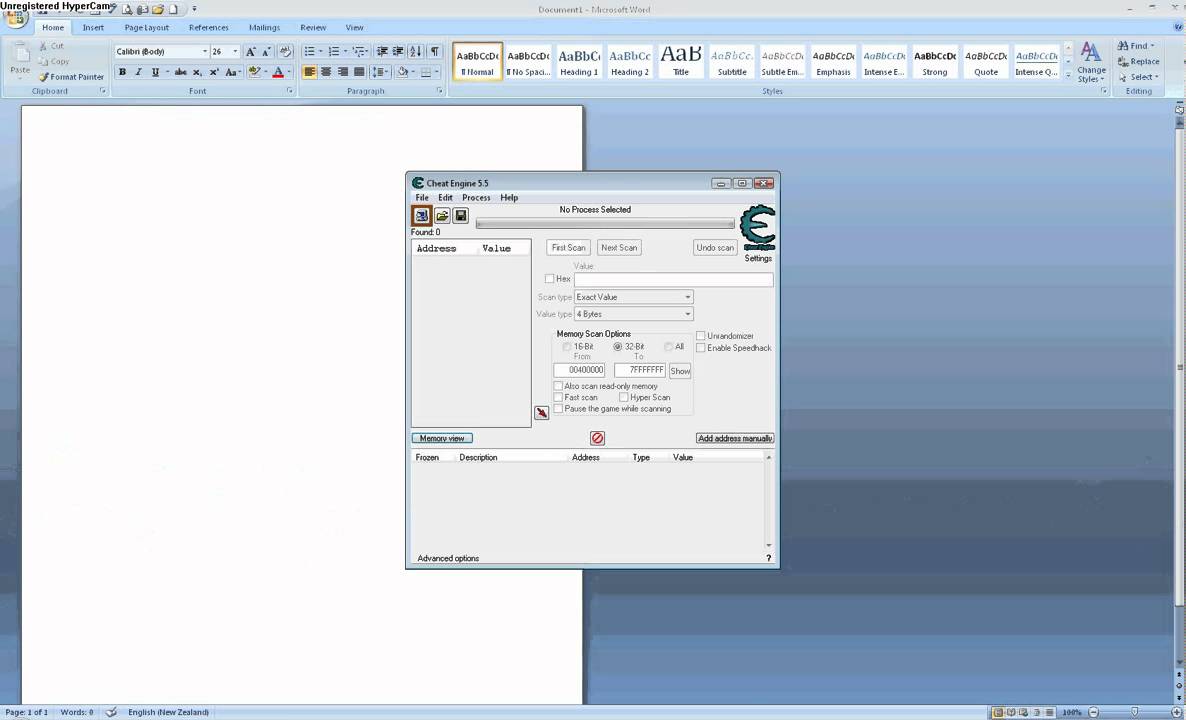Expand the Font dialog launcher in Word
This screenshot has width=1186, height=720.
click(290, 91)
